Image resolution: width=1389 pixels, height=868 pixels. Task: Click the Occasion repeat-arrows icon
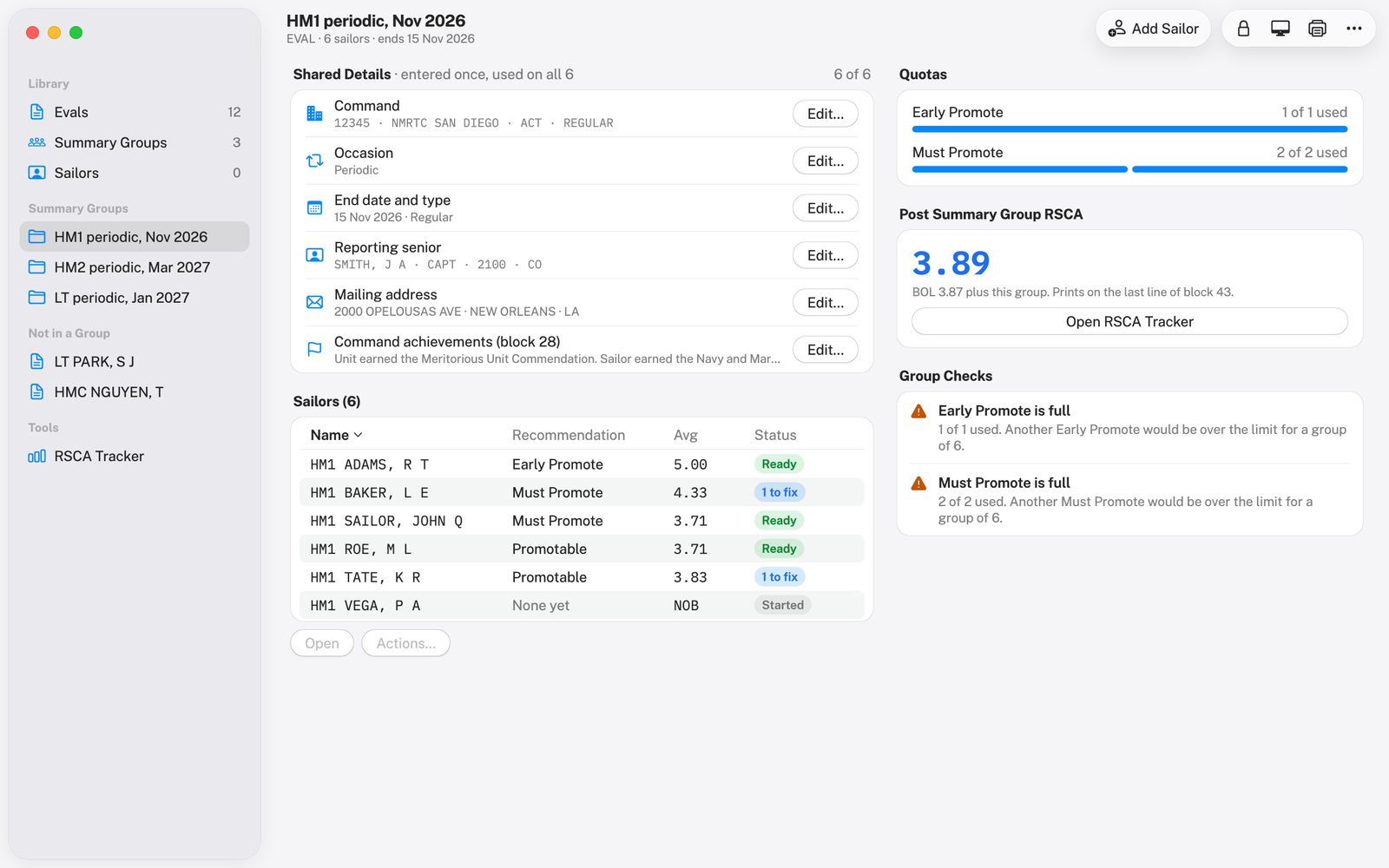point(314,161)
